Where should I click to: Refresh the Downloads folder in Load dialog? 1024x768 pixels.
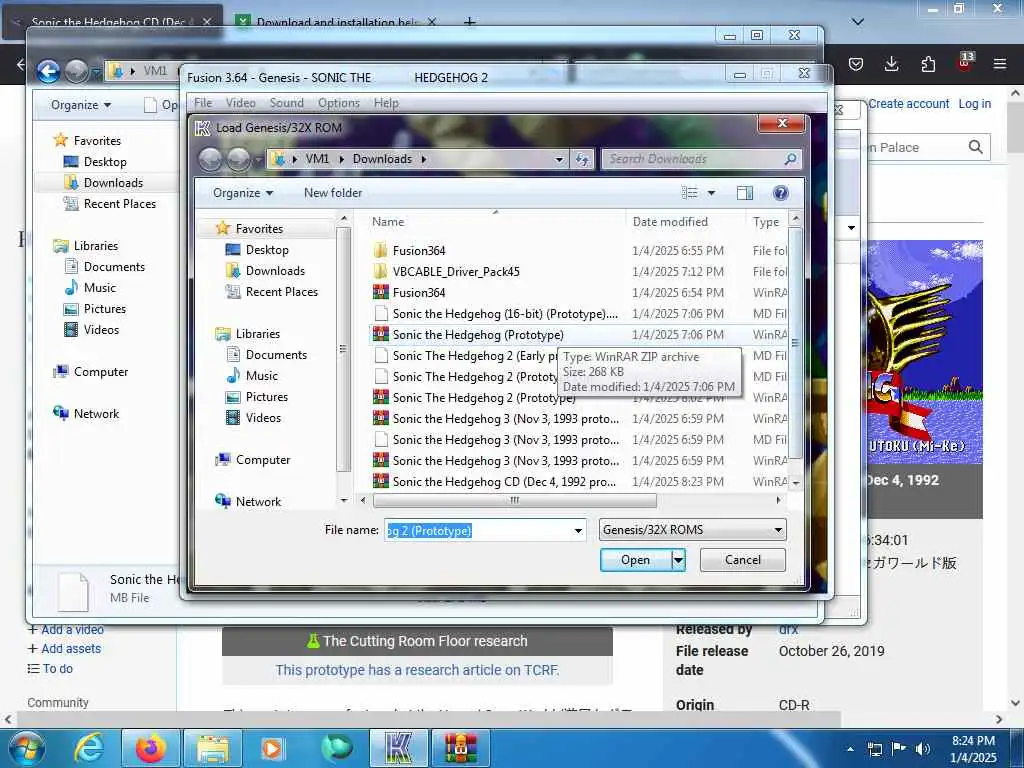click(582, 159)
